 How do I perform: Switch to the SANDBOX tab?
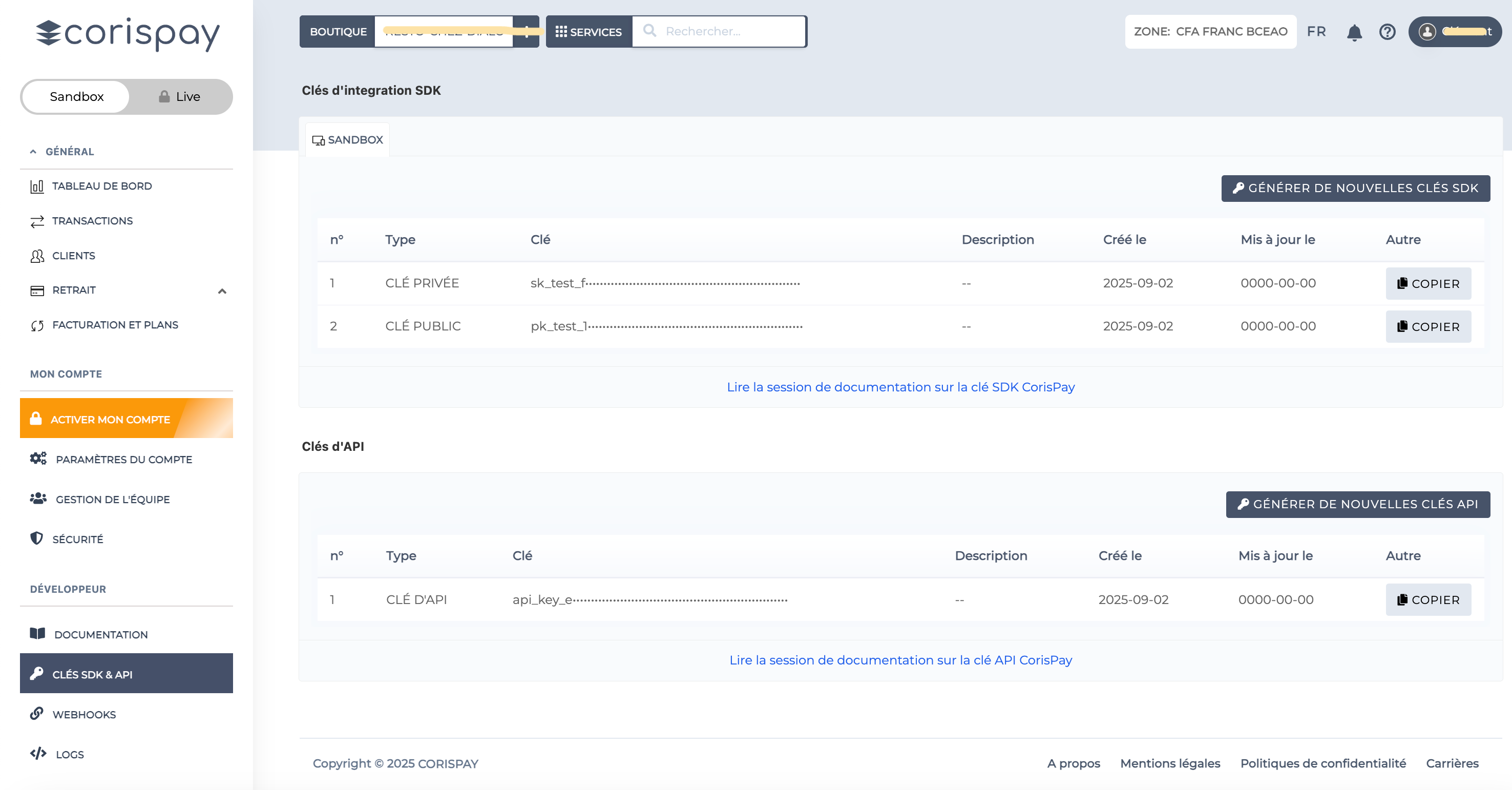tap(347, 140)
